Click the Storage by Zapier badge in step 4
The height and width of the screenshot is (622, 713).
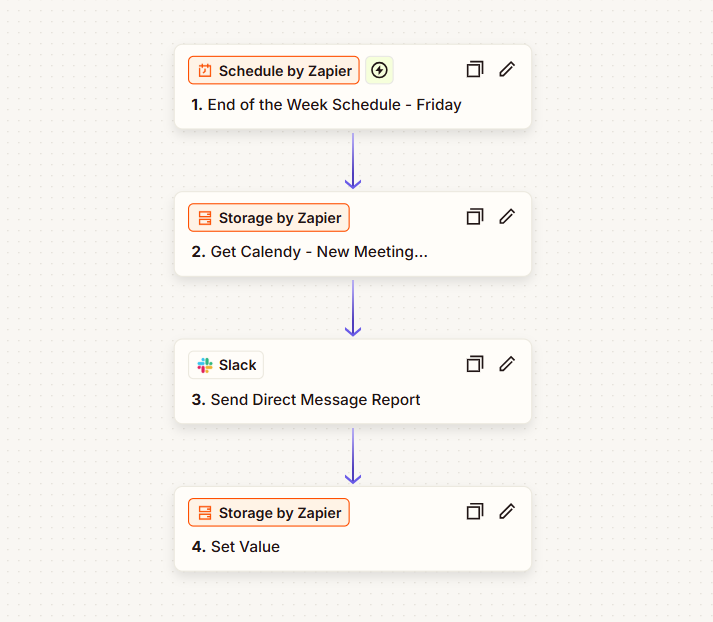click(x=269, y=513)
